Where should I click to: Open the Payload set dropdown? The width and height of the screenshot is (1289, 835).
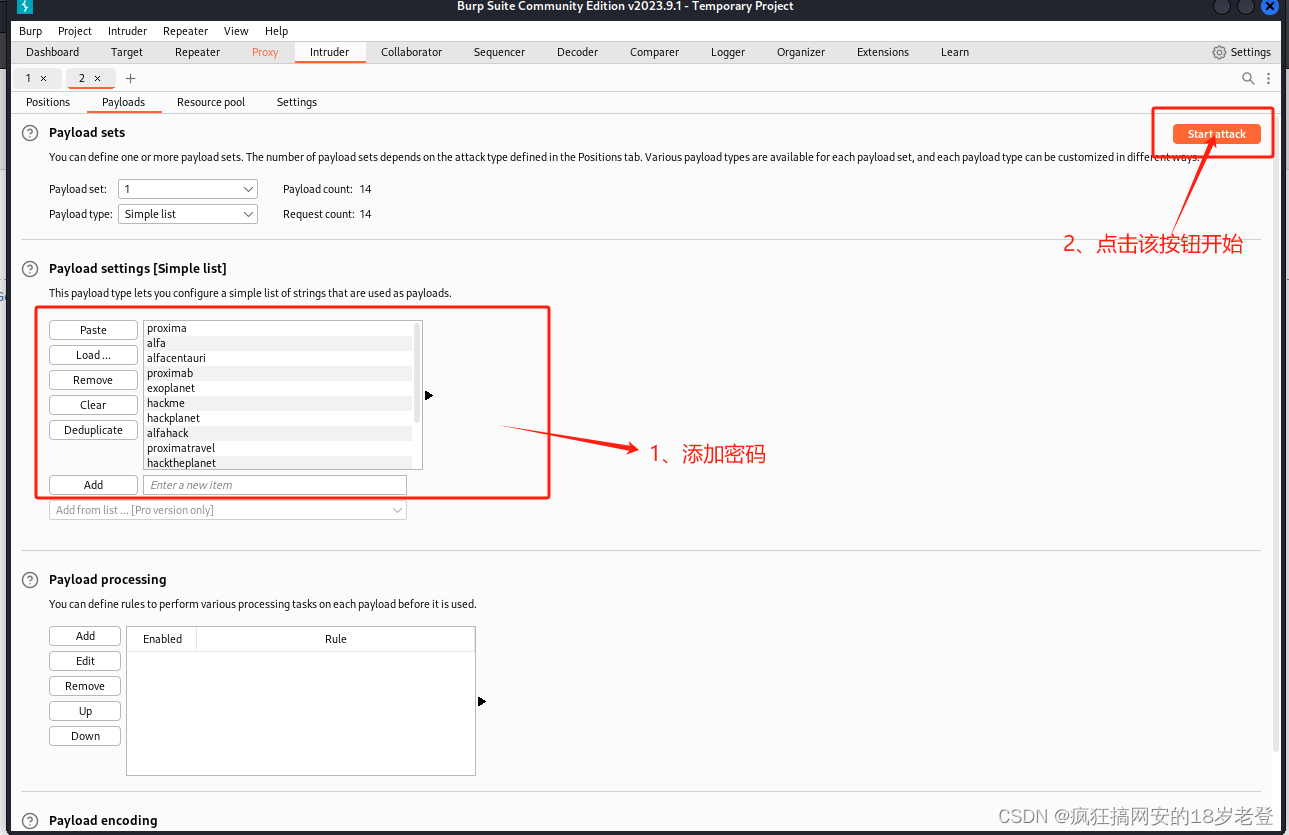click(188, 189)
